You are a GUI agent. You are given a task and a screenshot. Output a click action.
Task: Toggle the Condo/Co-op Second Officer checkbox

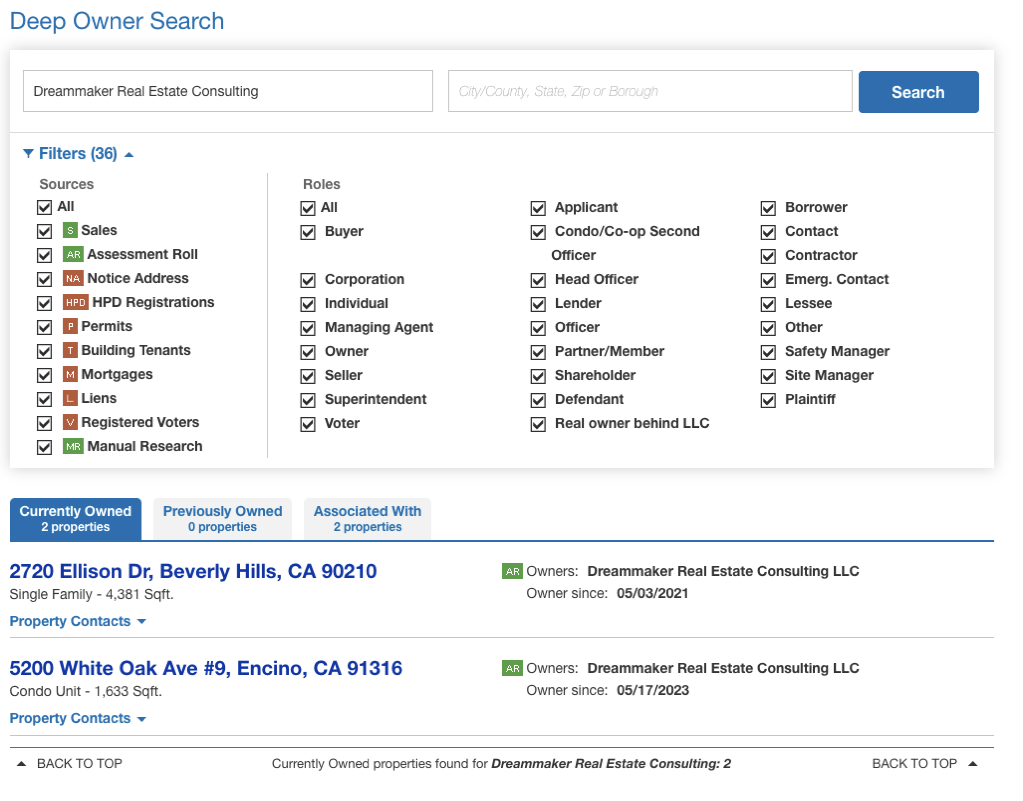coord(538,233)
